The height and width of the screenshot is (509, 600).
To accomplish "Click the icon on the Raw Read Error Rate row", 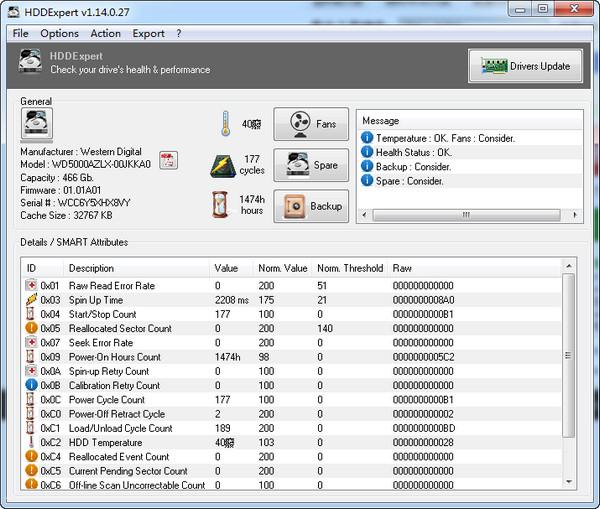I will 31,285.
